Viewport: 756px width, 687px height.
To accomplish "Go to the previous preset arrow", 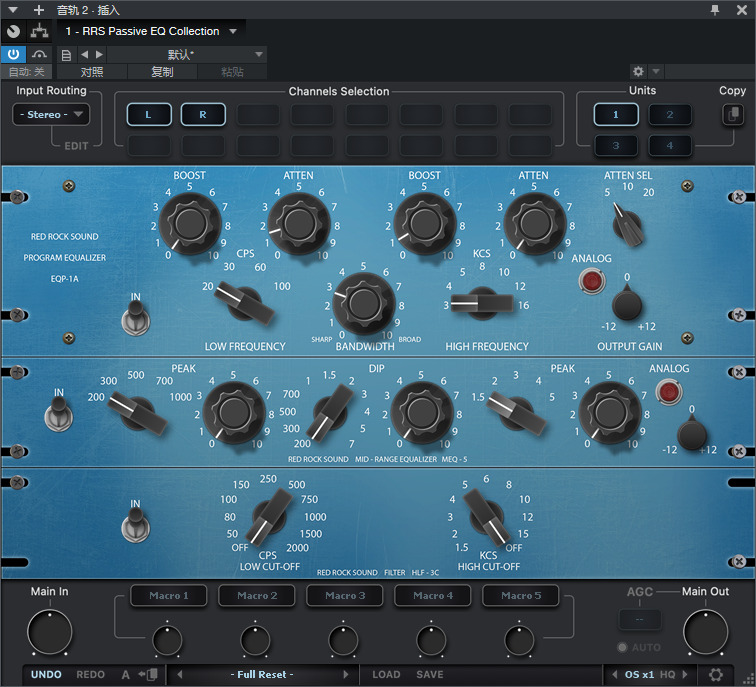I will point(84,54).
